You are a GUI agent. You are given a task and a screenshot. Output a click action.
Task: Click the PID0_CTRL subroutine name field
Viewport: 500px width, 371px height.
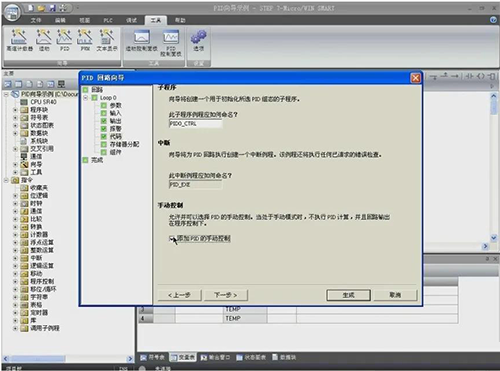click(x=195, y=124)
